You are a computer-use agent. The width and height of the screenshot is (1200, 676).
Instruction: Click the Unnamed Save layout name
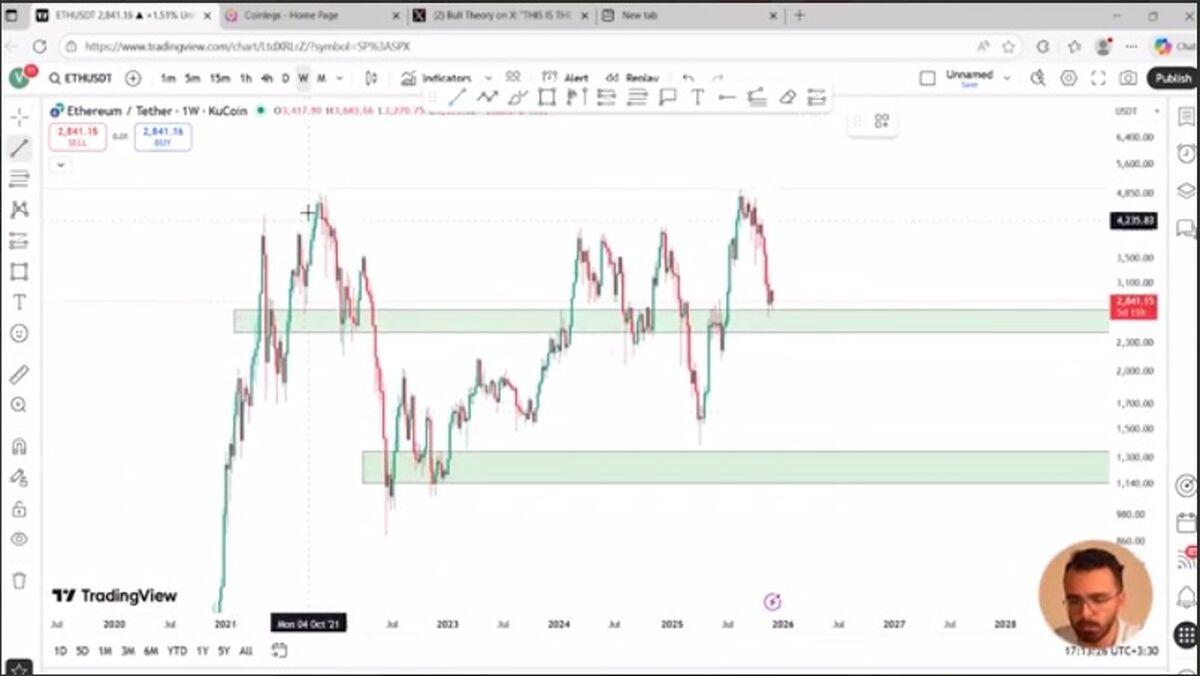(969, 79)
